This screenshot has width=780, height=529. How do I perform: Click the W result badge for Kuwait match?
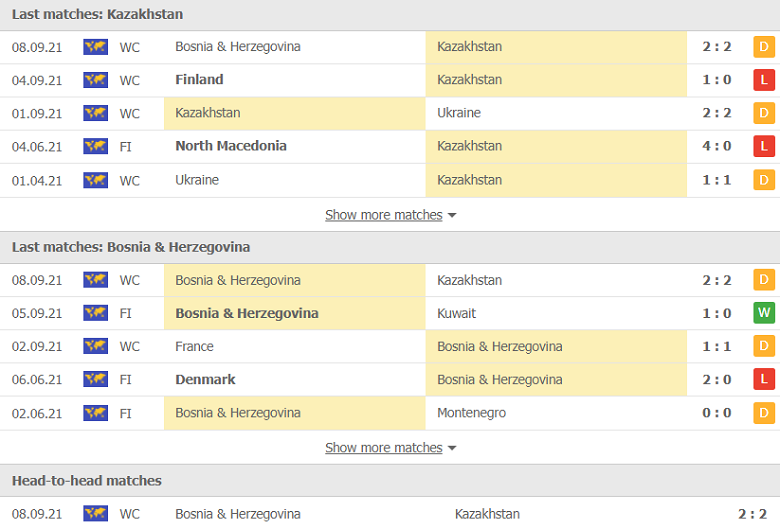pyautogui.click(x=764, y=313)
